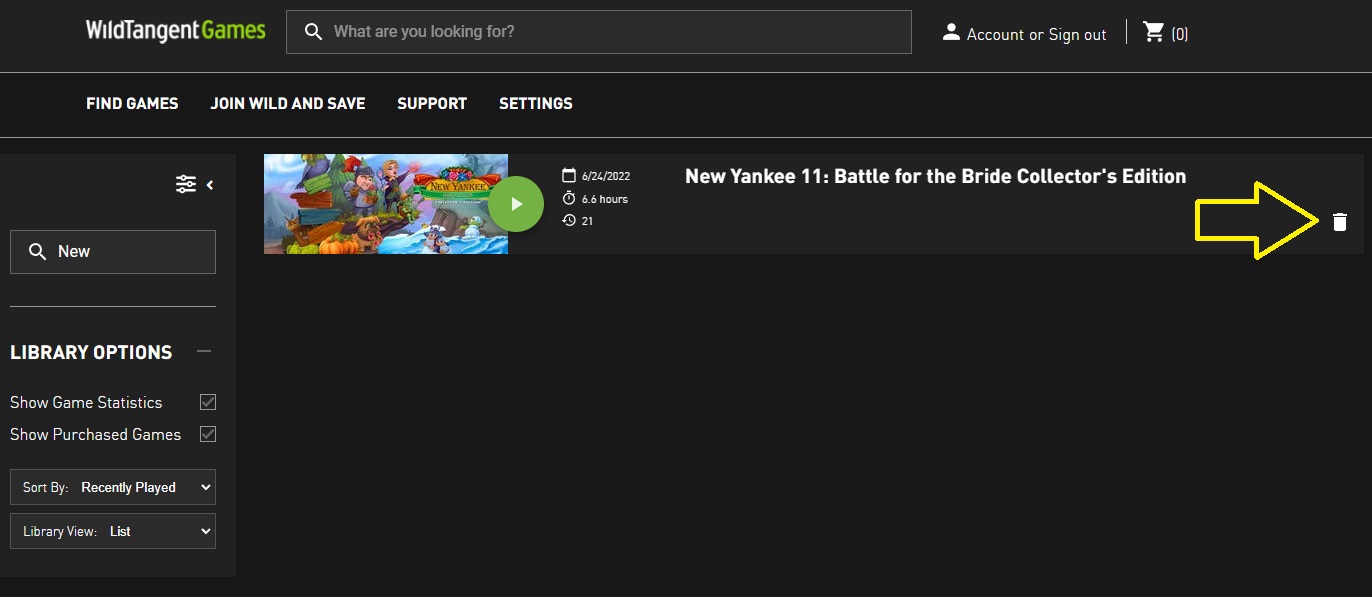Play New Yankee 11 with the green play button
The height and width of the screenshot is (597, 1372).
click(516, 204)
